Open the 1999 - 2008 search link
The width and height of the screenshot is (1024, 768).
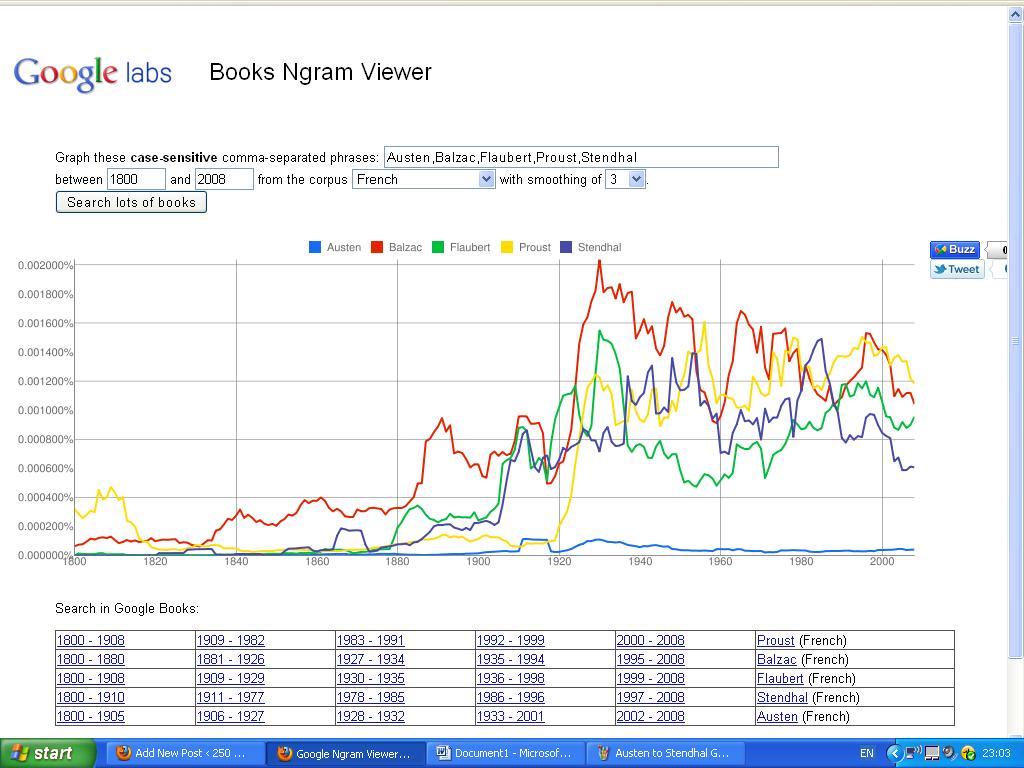pyautogui.click(x=650, y=679)
